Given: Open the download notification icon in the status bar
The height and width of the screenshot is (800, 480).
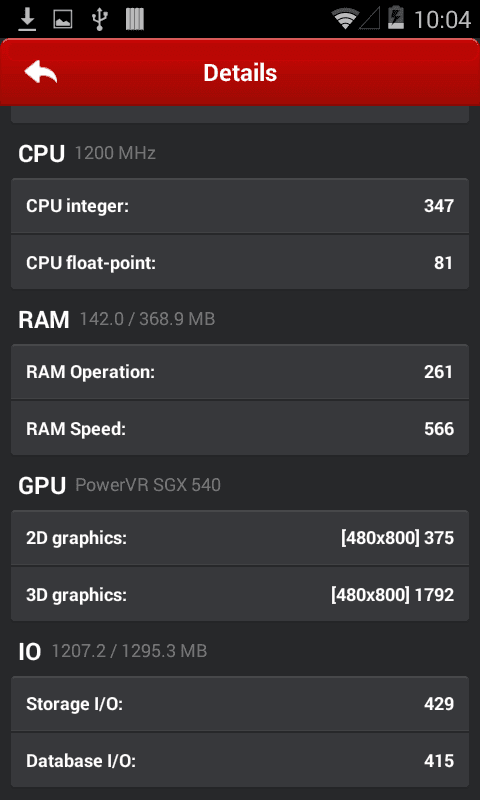Looking at the screenshot, I should tap(28, 19).
